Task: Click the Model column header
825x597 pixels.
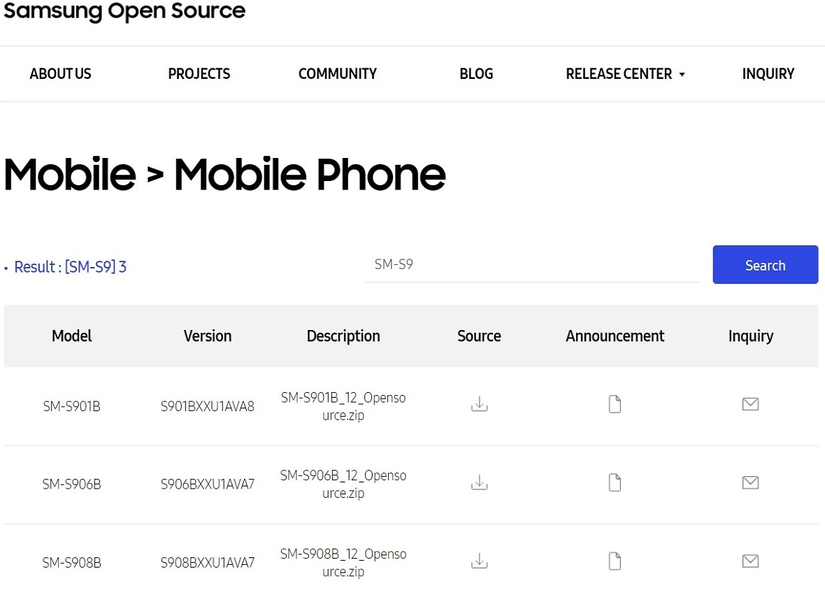Action: coord(71,336)
